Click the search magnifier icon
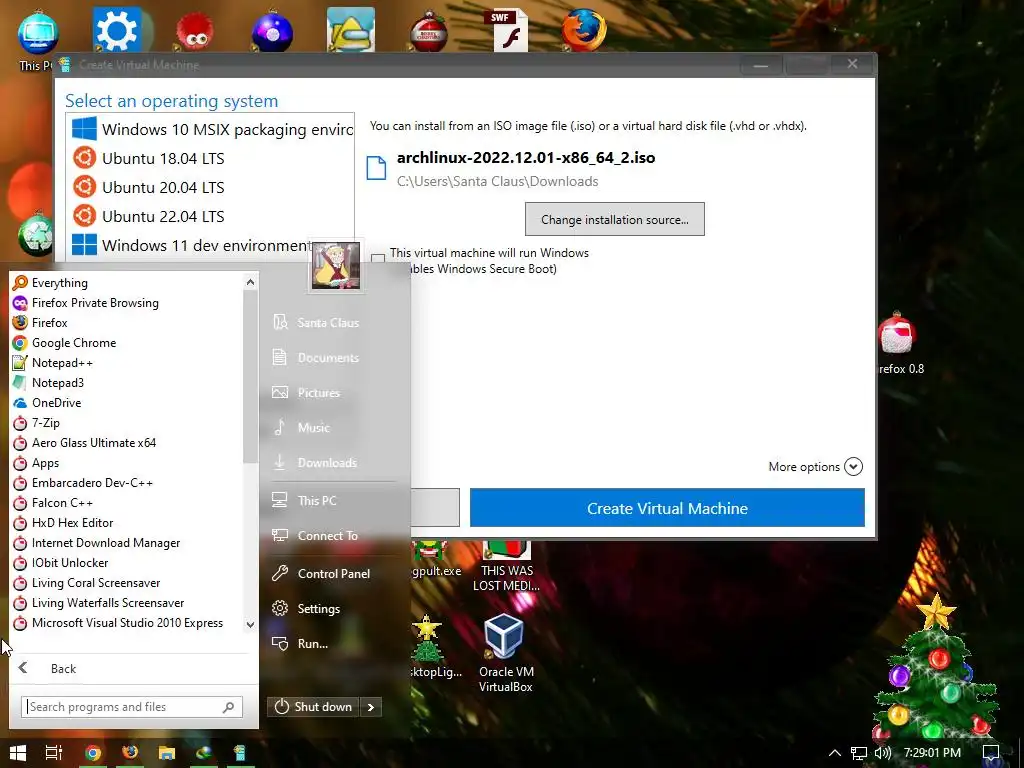Screen dimensions: 1024x768 [x=229, y=707]
